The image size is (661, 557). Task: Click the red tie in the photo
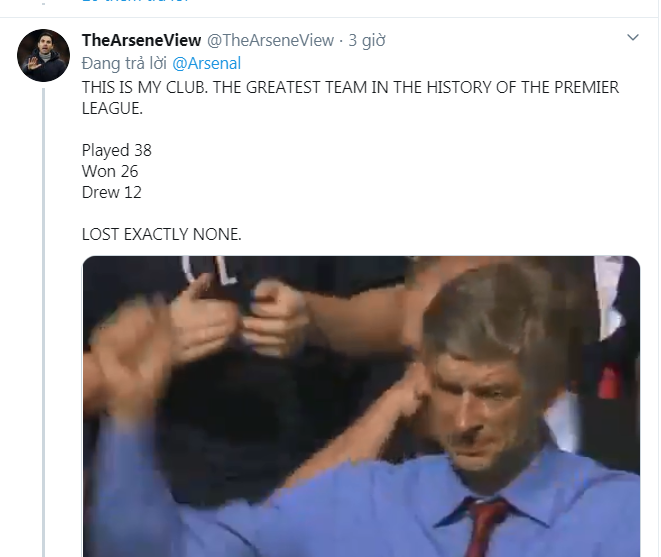coord(489,525)
